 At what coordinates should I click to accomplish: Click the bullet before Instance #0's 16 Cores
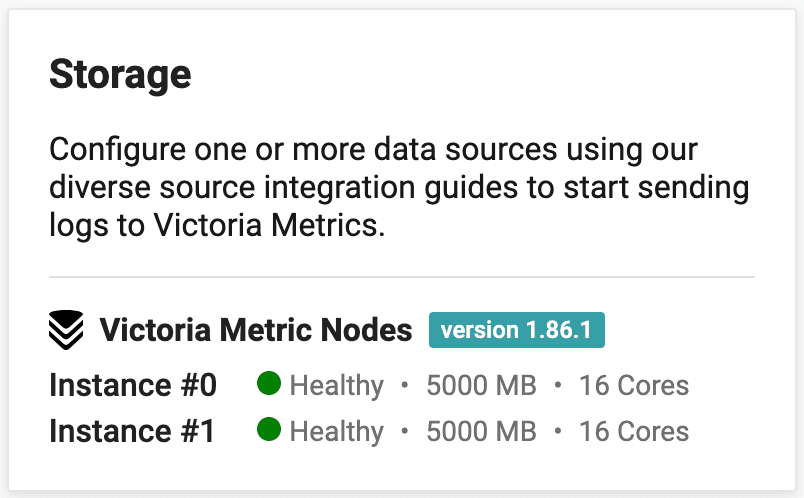pyautogui.click(x=558, y=385)
